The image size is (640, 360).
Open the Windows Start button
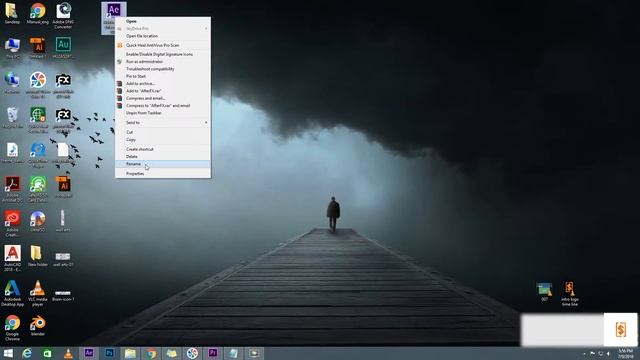8,353
